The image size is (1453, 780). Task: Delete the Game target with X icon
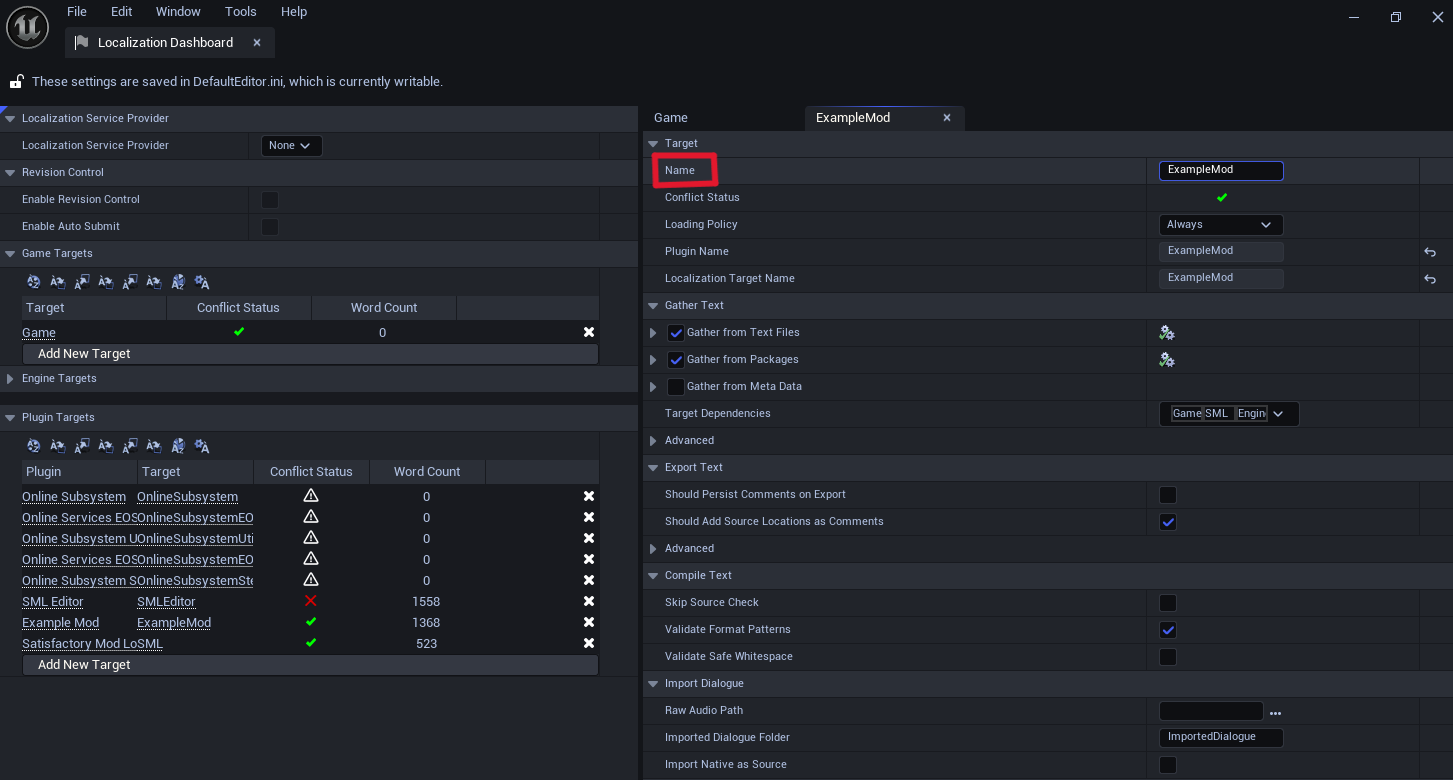[x=589, y=332]
